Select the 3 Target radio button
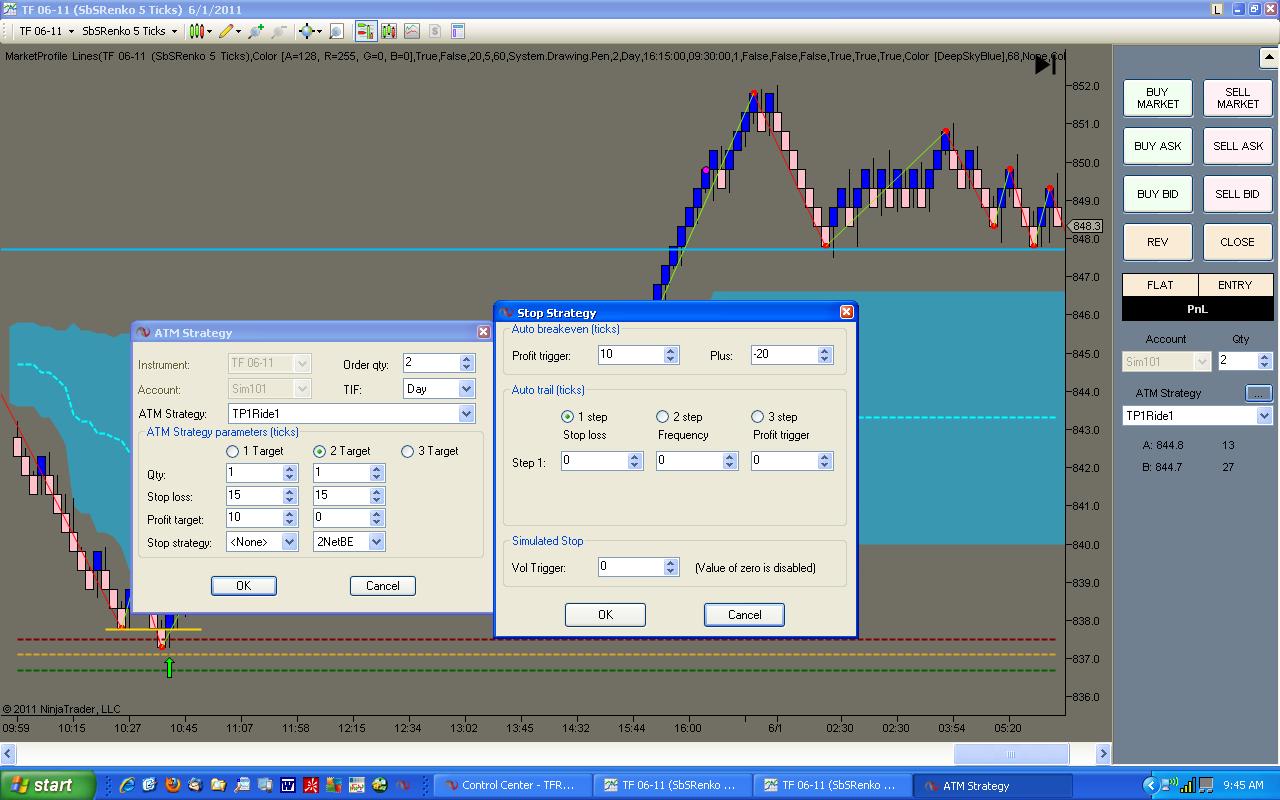This screenshot has width=1280, height=800. 407,452
